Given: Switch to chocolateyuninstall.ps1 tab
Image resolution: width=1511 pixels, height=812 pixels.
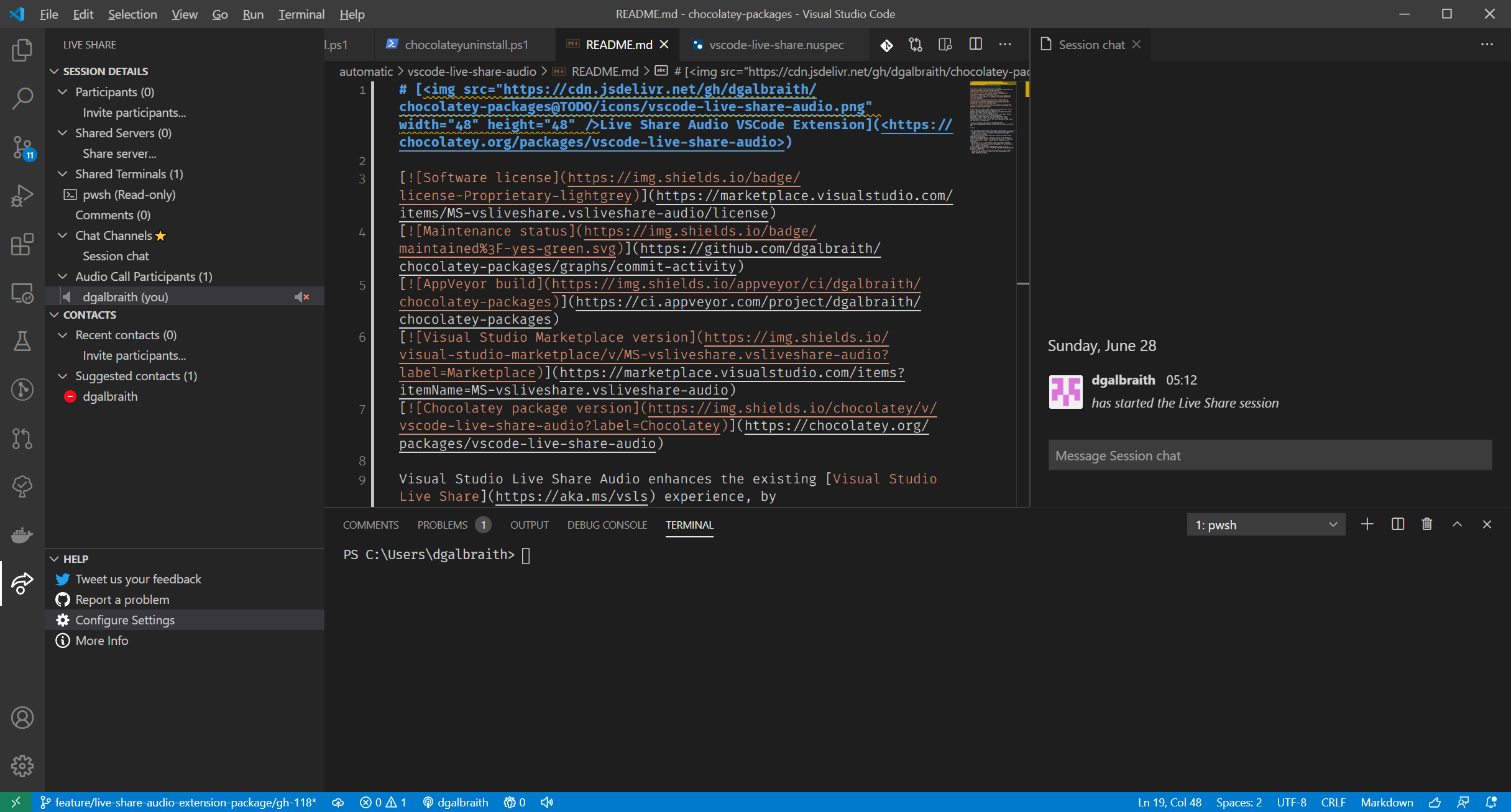Looking at the screenshot, I should coord(466,45).
